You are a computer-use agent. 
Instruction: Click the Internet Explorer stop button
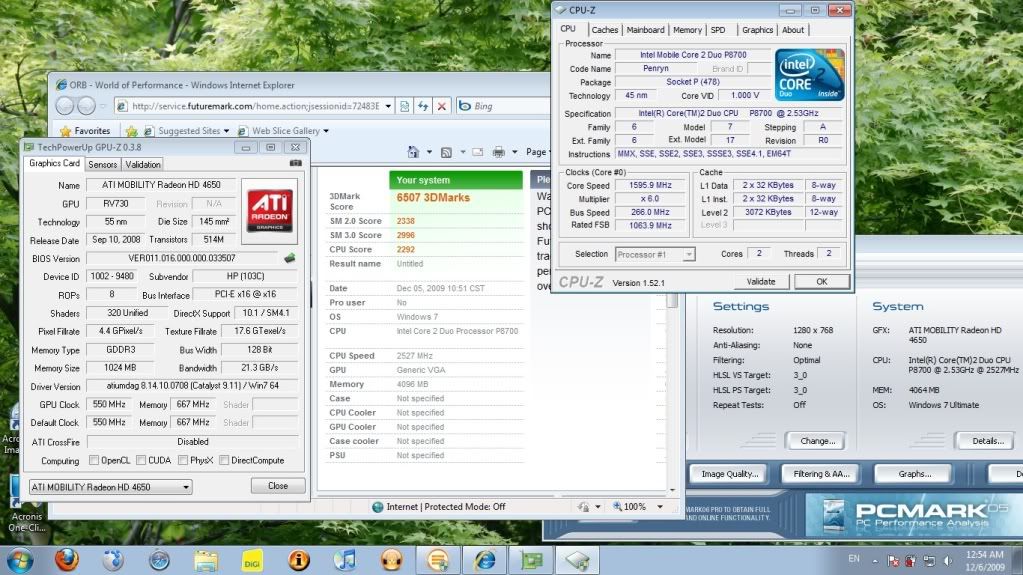coord(441,106)
